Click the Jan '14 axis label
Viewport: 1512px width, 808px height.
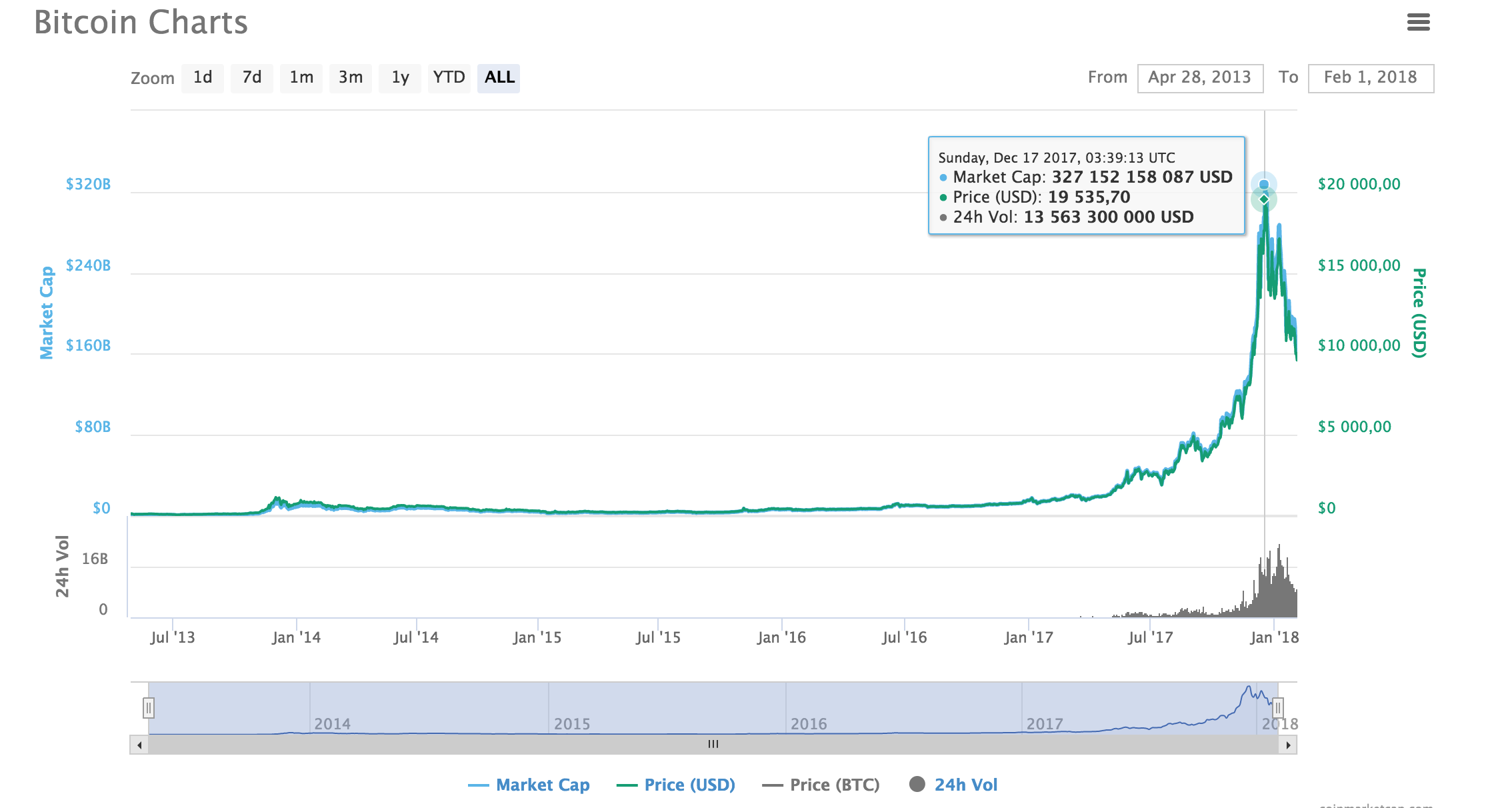point(296,638)
